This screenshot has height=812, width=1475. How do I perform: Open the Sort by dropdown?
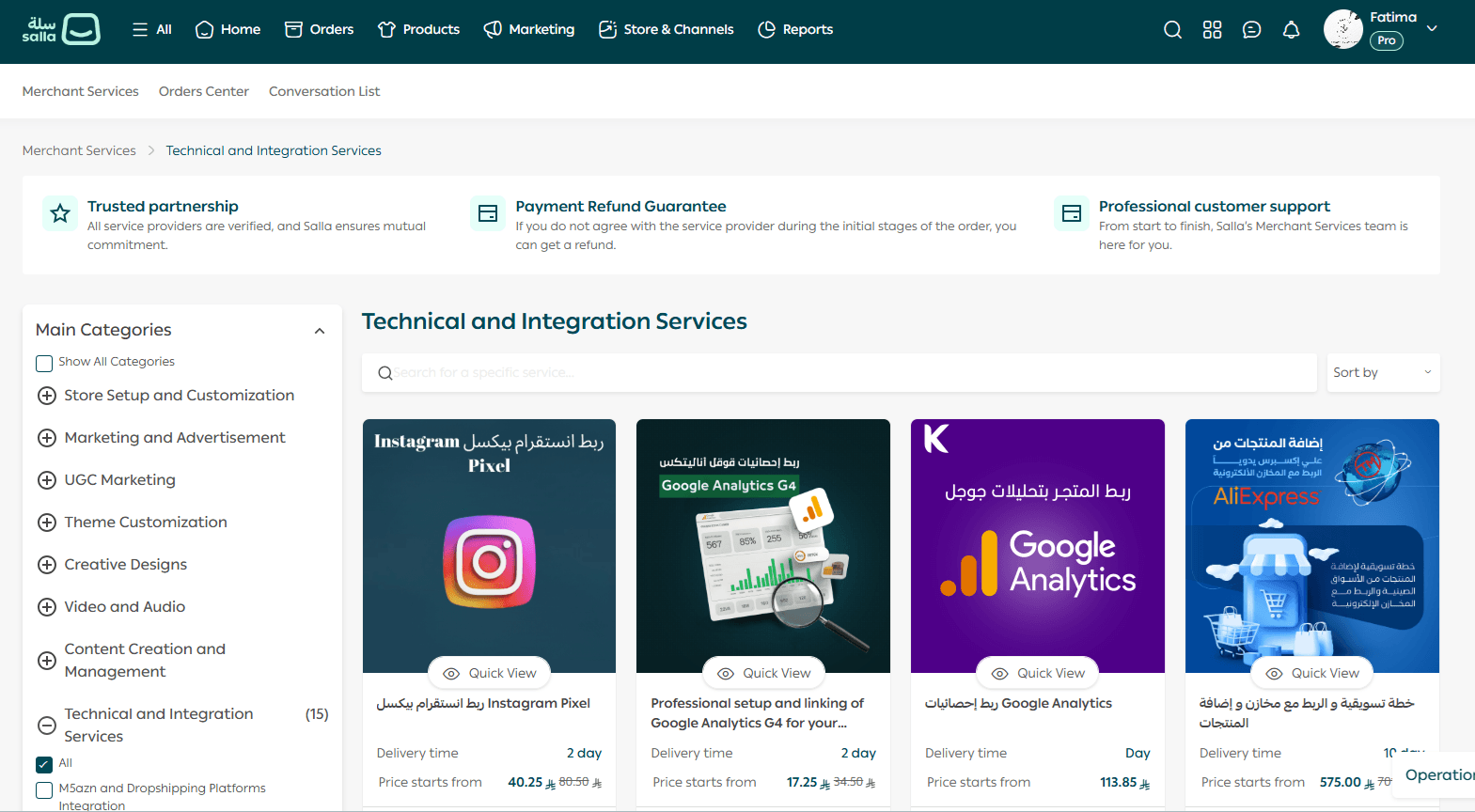1382,373
